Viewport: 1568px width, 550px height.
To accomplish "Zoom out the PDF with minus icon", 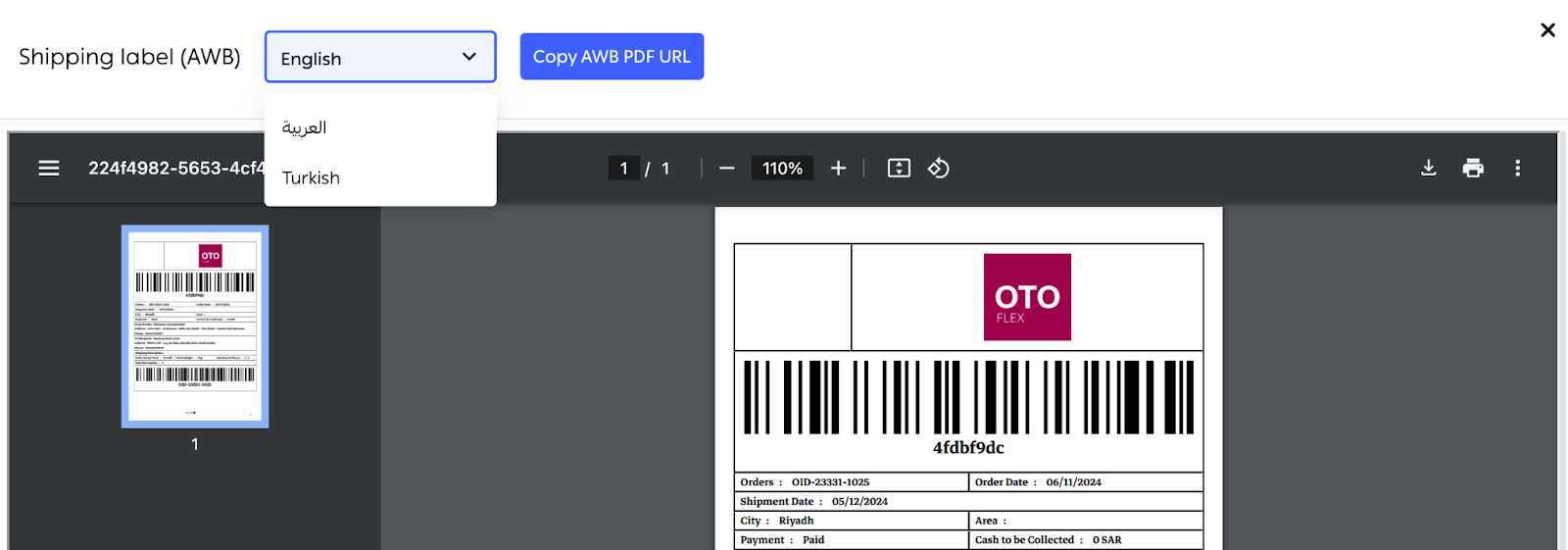I will point(726,169).
